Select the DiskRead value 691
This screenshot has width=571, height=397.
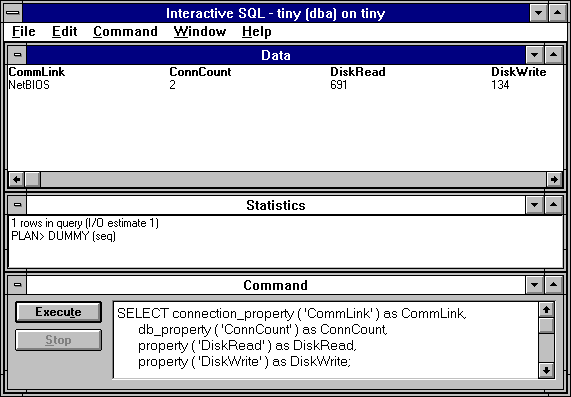pos(339,85)
